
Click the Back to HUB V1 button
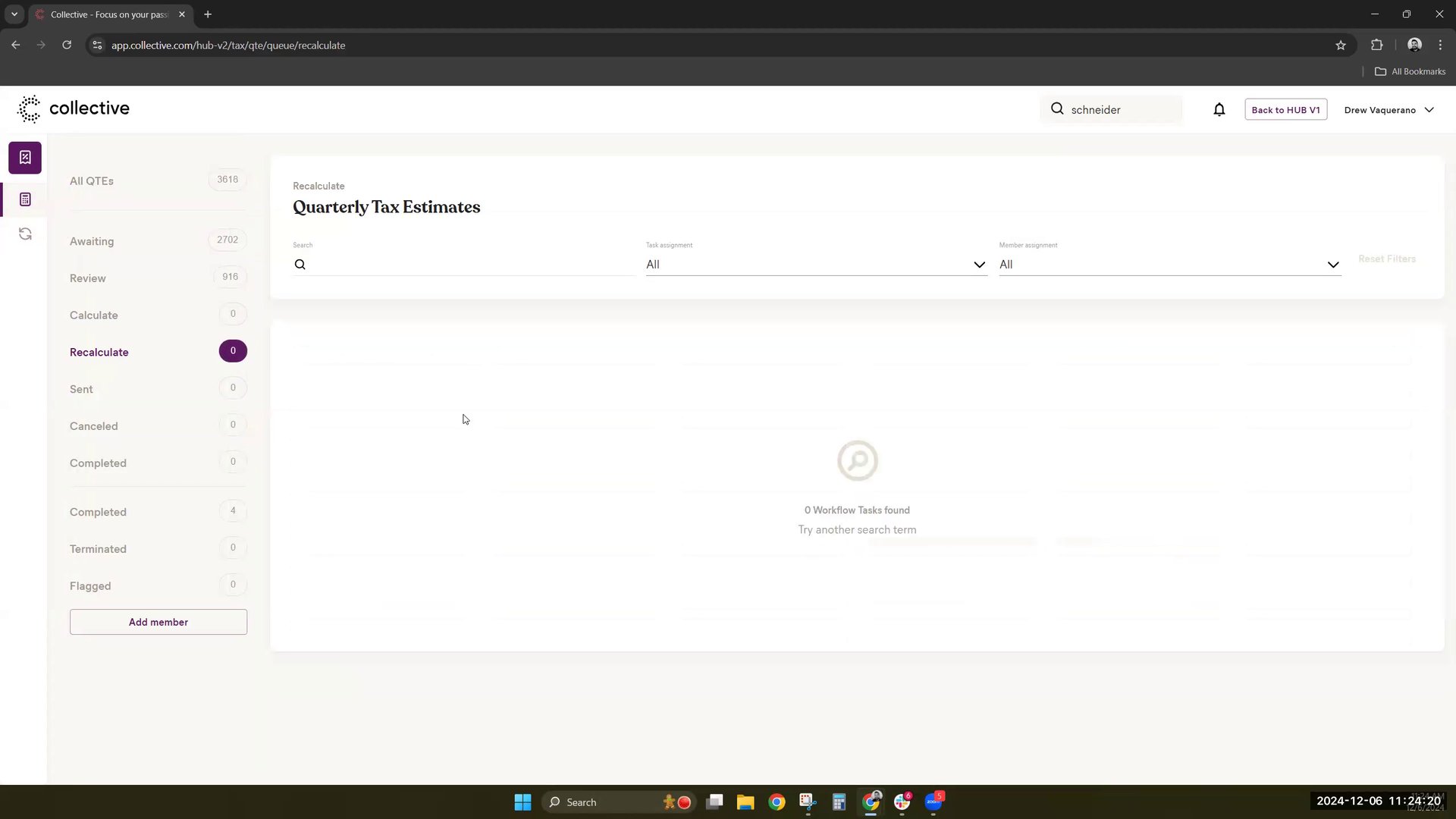[1285, 110]
